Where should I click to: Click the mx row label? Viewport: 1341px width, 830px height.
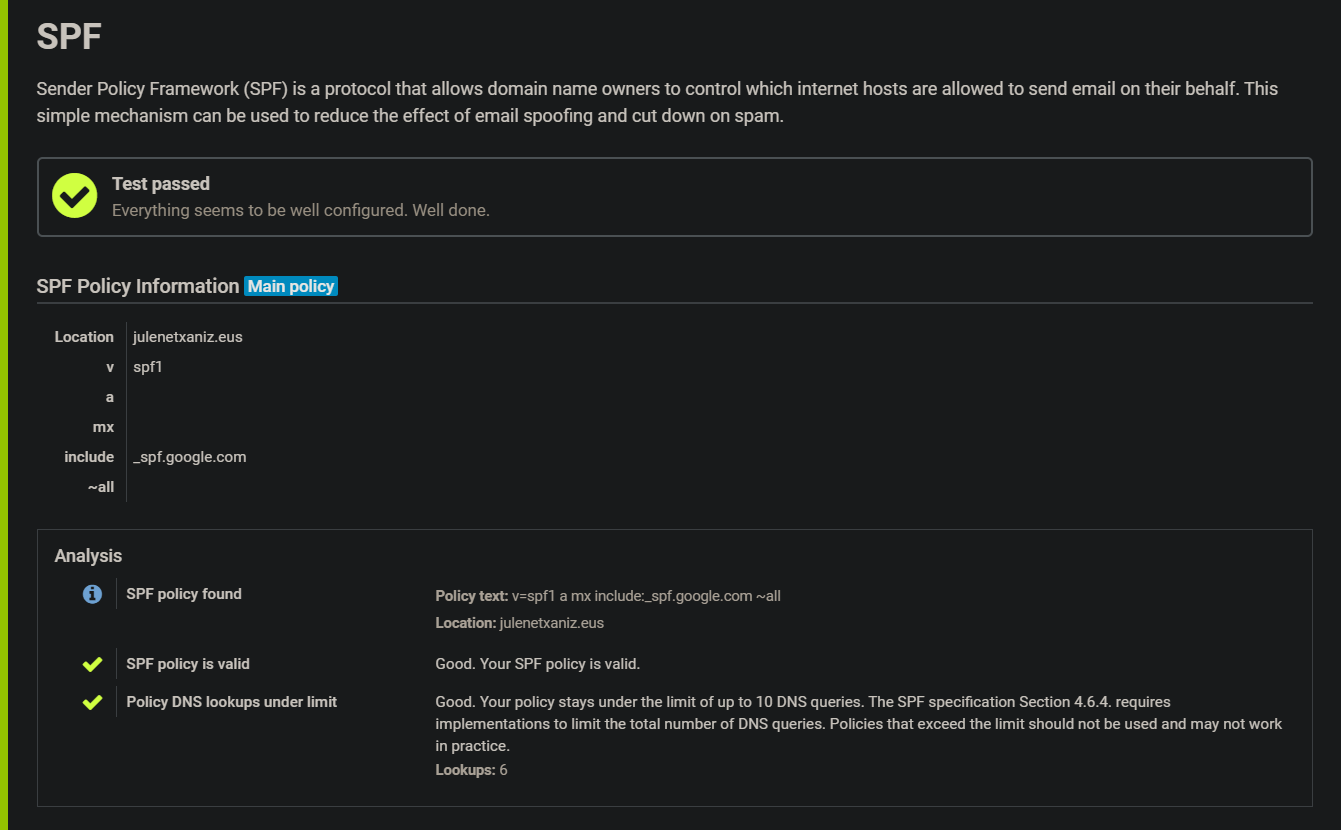pos(103,427)
